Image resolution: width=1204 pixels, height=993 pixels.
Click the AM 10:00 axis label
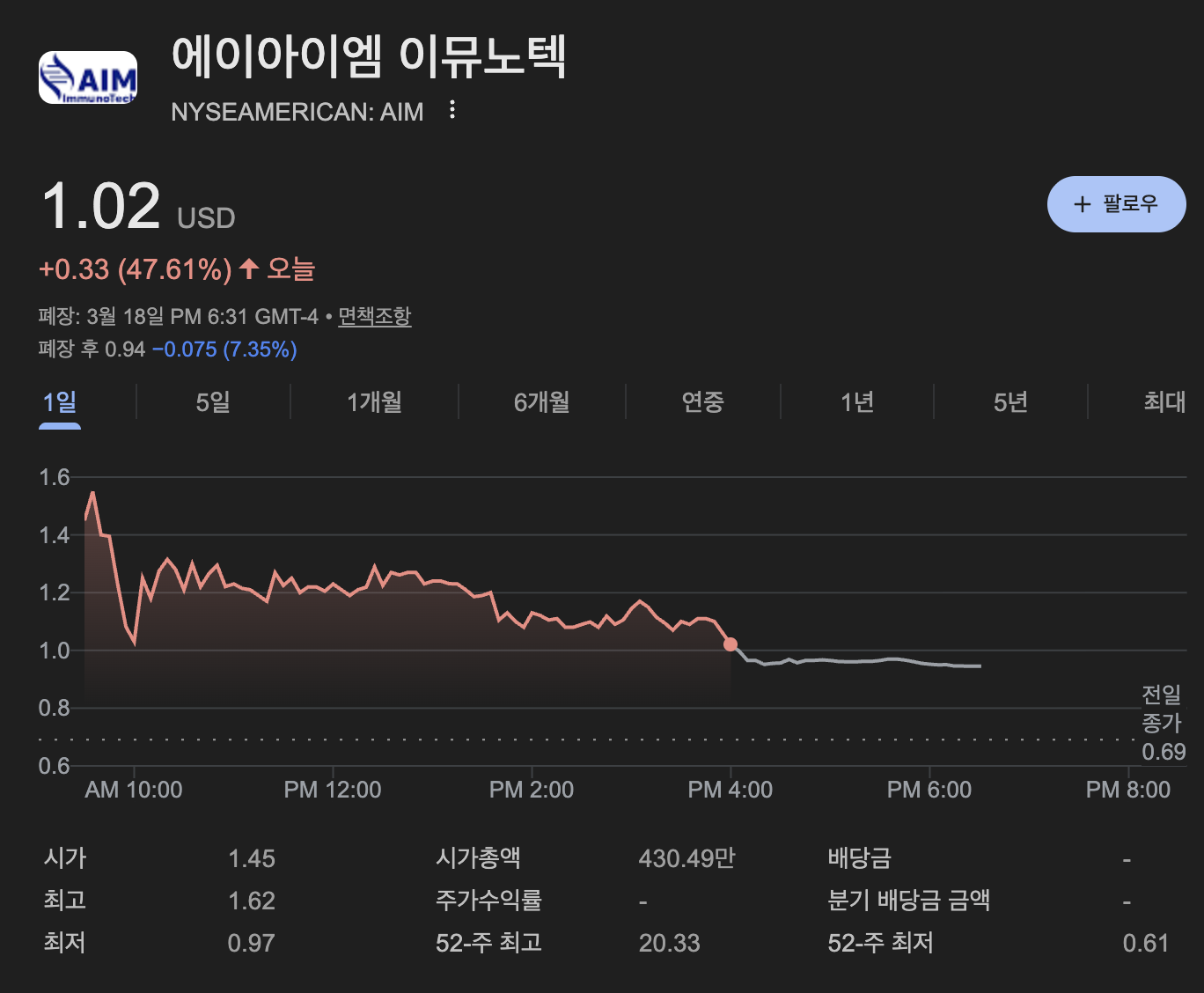134,790
